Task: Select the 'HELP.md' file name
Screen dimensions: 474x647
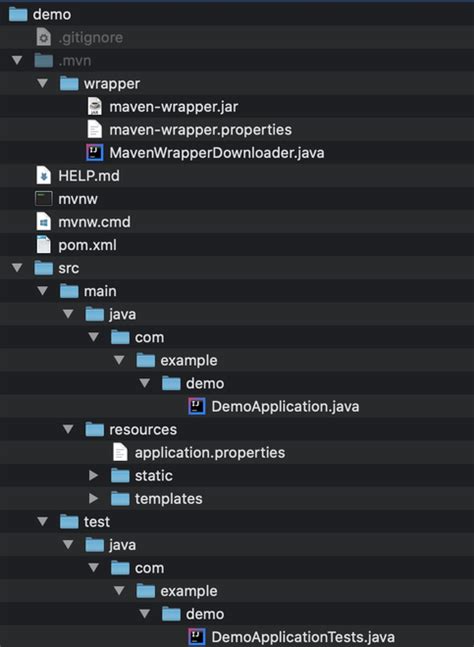Action: [x=89, y=176]
